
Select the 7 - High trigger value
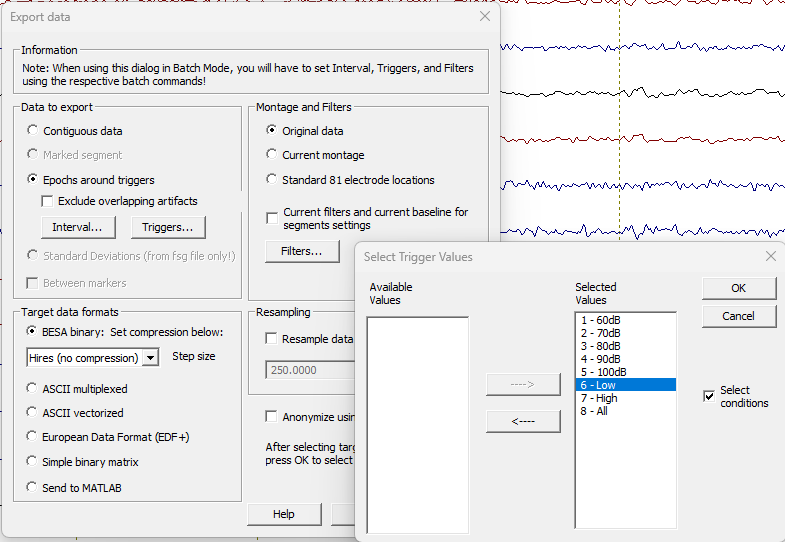click(598, 398)
